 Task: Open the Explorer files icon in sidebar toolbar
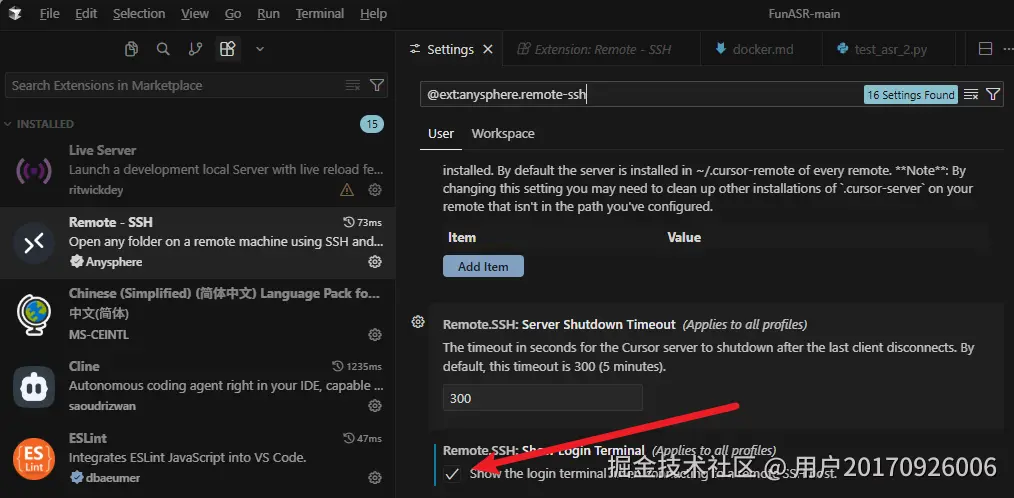pyautogui.click(x=131, y=49)
